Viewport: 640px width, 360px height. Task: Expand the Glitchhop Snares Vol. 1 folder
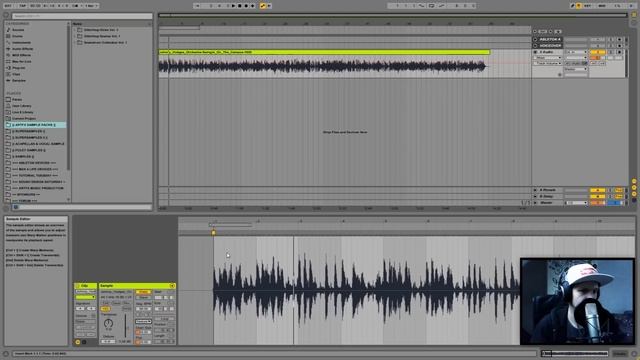tap(75, 36)
